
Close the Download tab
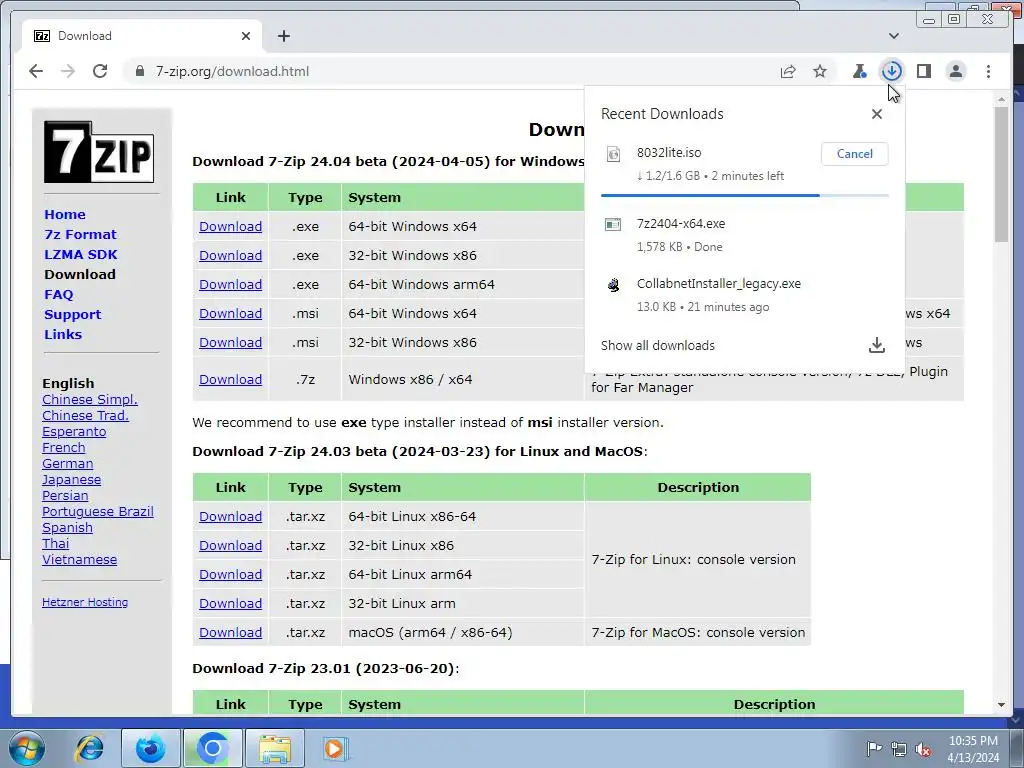coord(246,36)
